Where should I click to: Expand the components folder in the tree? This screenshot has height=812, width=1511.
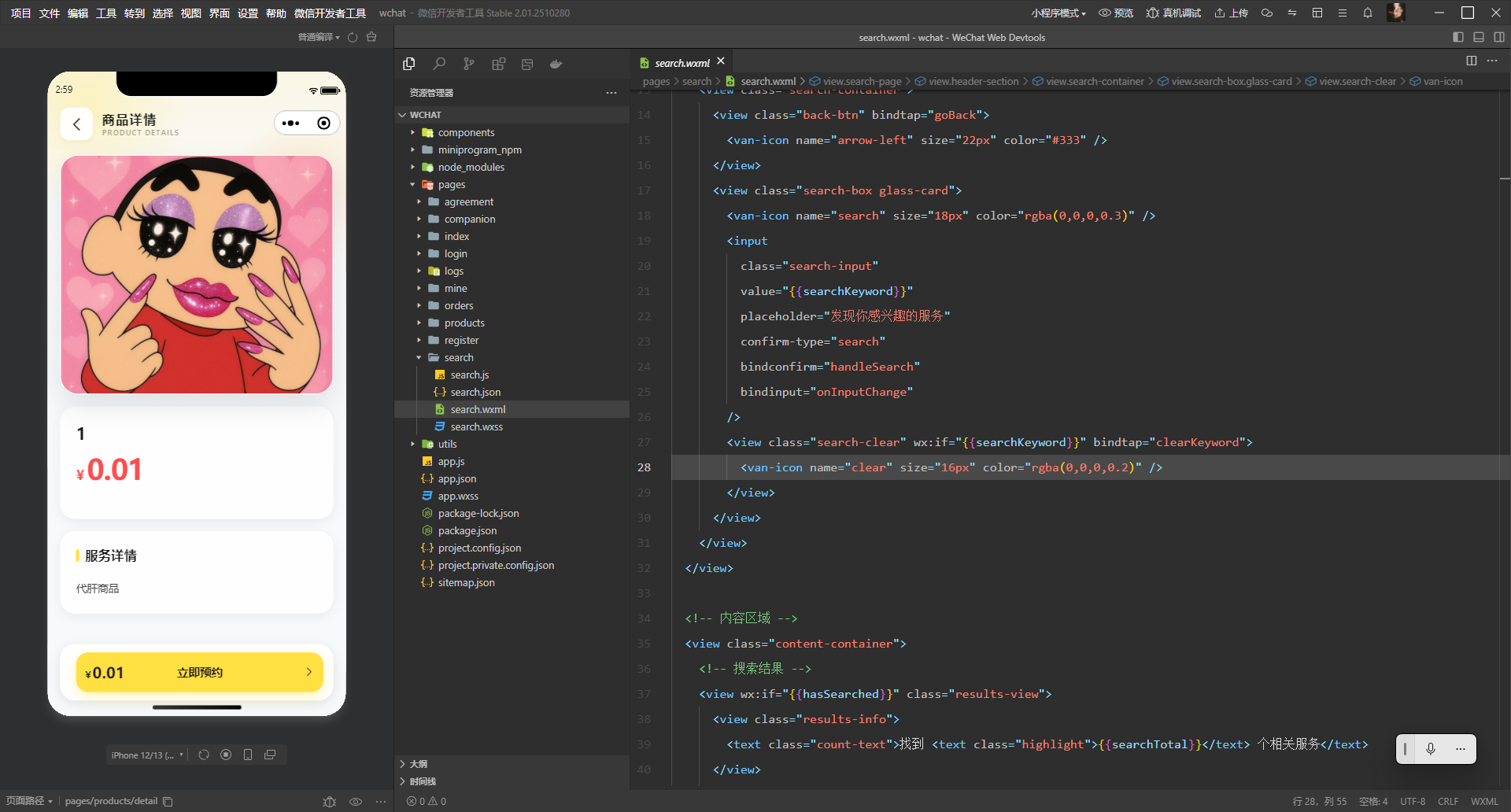pyautogui.click(x=466, y=132)
